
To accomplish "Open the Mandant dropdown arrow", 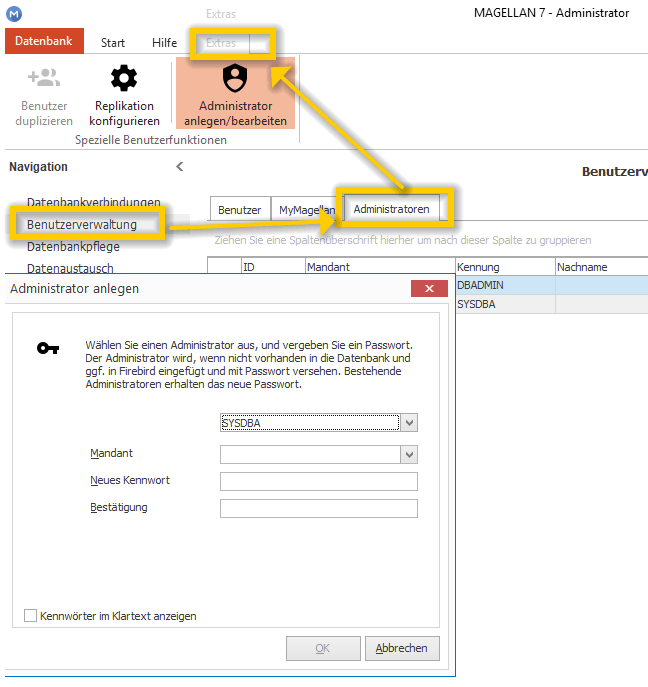I will [409, 454].
